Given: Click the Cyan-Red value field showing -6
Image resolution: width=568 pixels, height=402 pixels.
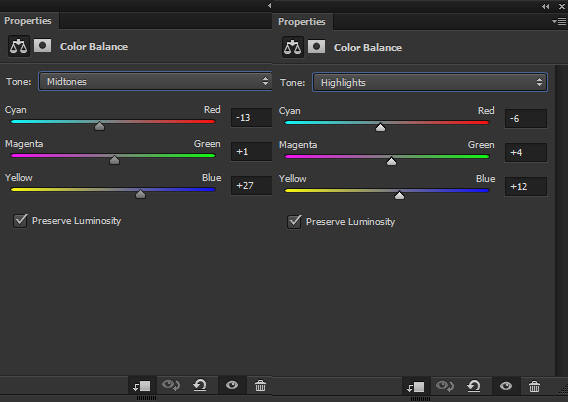Looking at the screenshot, I should tap(526, 118).
